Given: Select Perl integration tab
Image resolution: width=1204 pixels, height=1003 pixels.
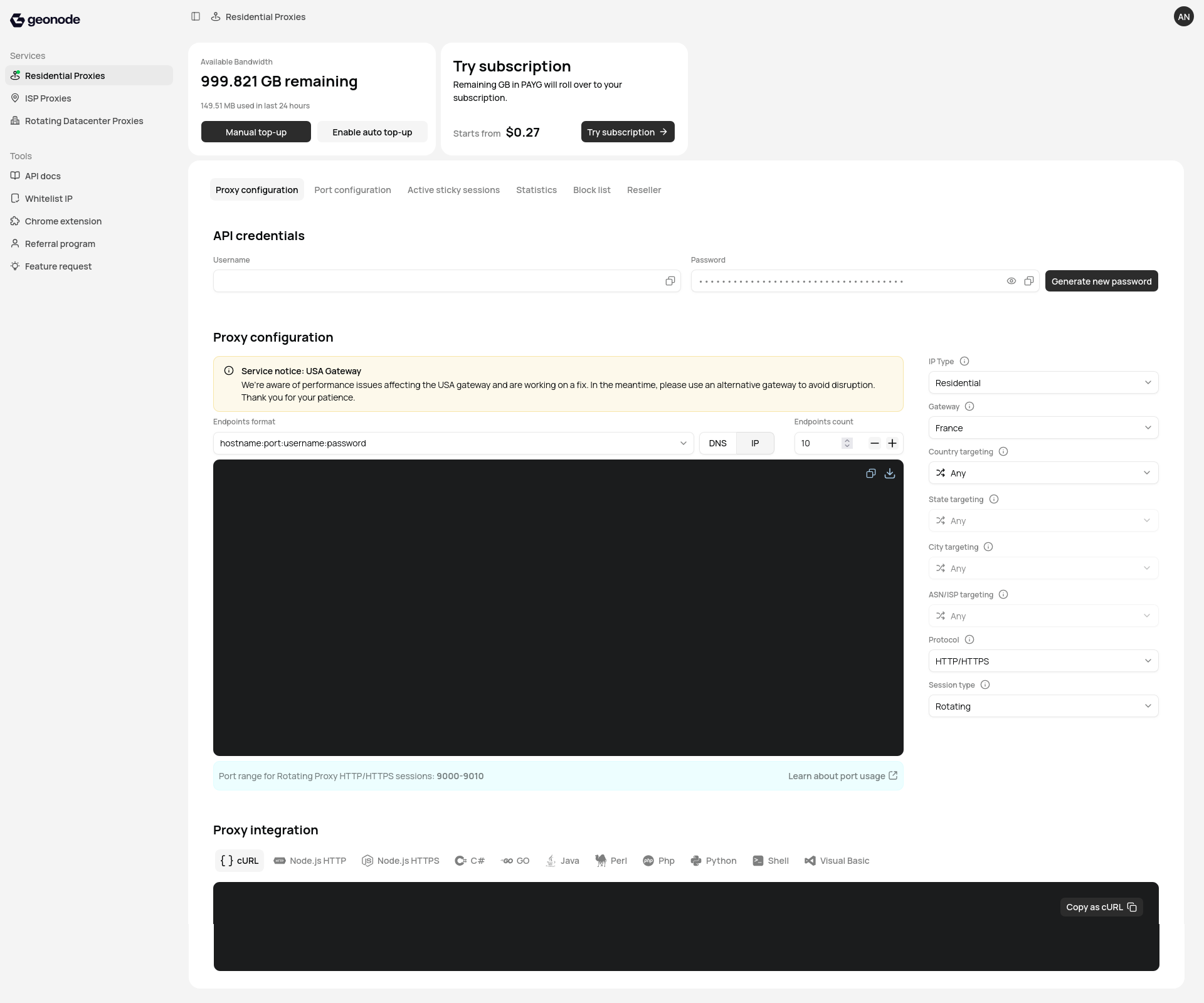Looking at the screenshot, I should [x=611, y=861].
